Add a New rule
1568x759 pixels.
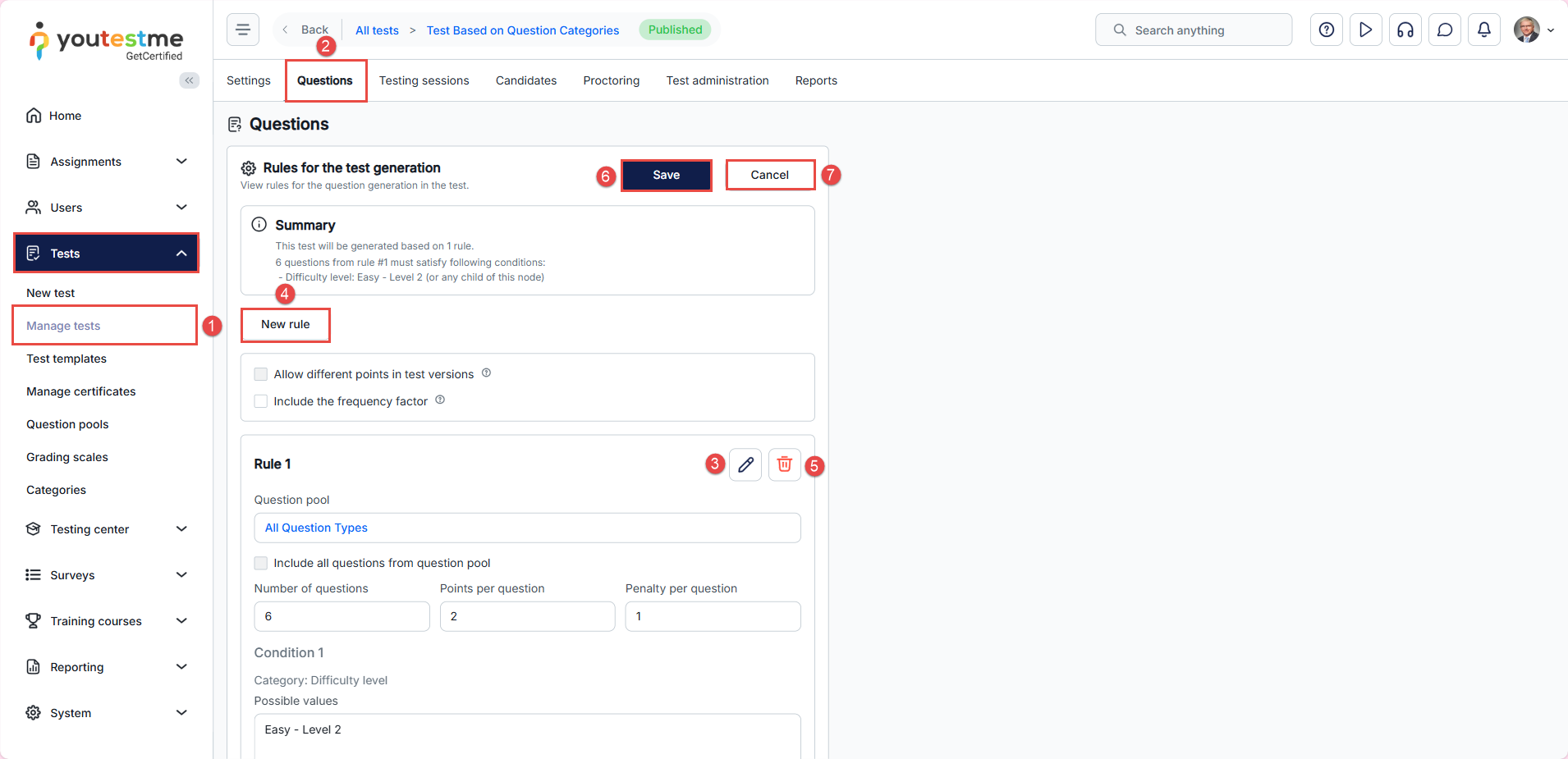pos(285,325)
